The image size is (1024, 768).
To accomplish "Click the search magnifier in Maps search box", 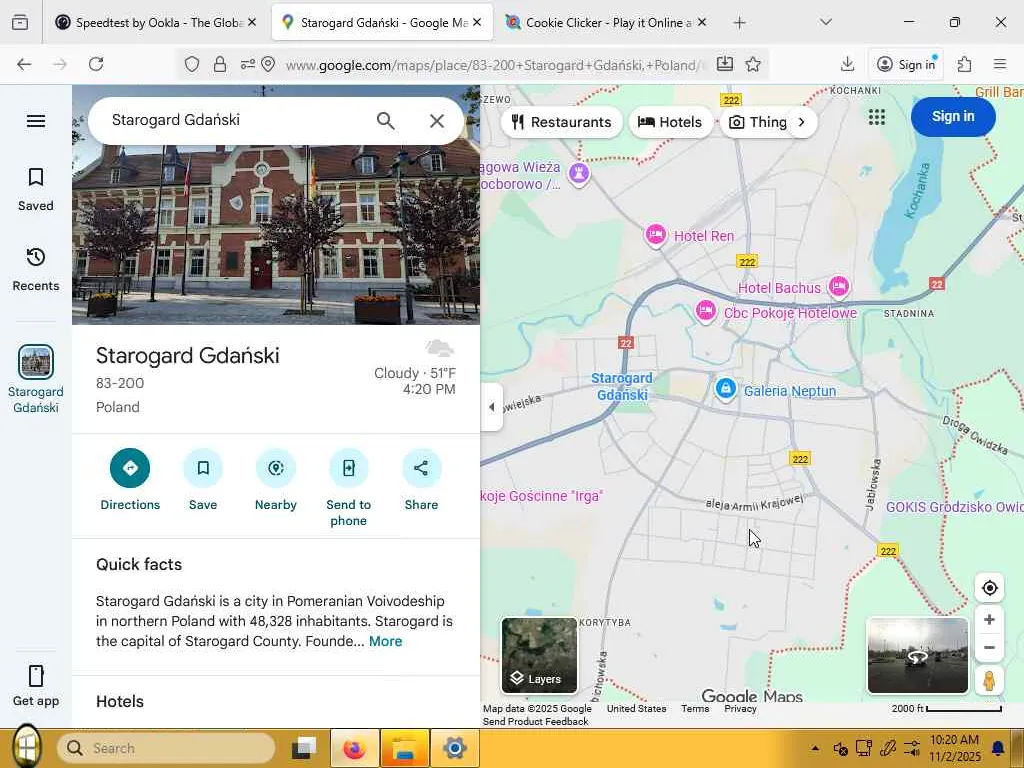I will tap(385, 121).
